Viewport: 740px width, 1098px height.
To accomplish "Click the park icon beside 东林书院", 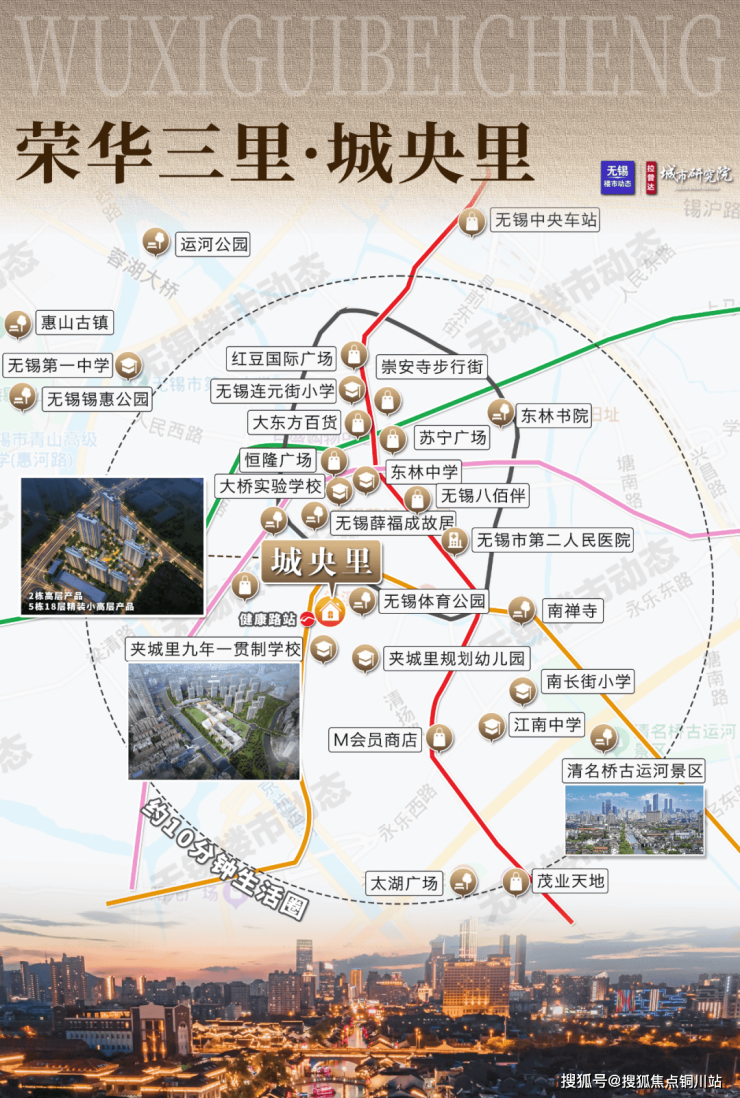I will coord(501,413).
